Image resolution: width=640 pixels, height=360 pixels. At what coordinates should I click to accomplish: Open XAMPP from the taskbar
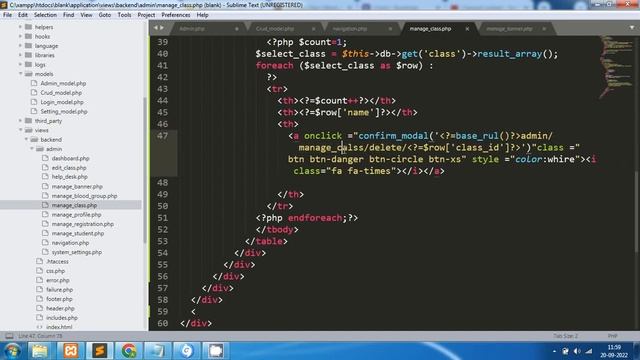click(x=70, y=351)
